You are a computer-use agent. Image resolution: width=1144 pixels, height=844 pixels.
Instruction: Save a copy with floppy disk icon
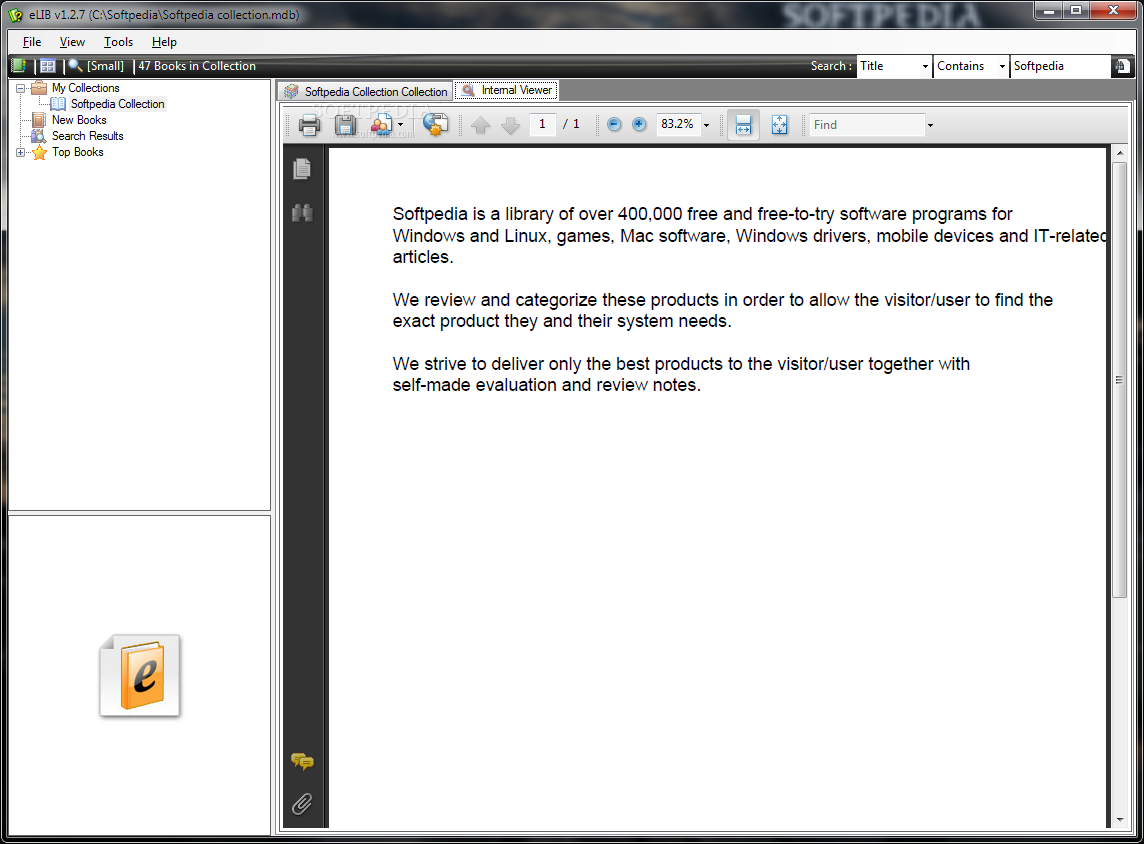coord(345,125)
